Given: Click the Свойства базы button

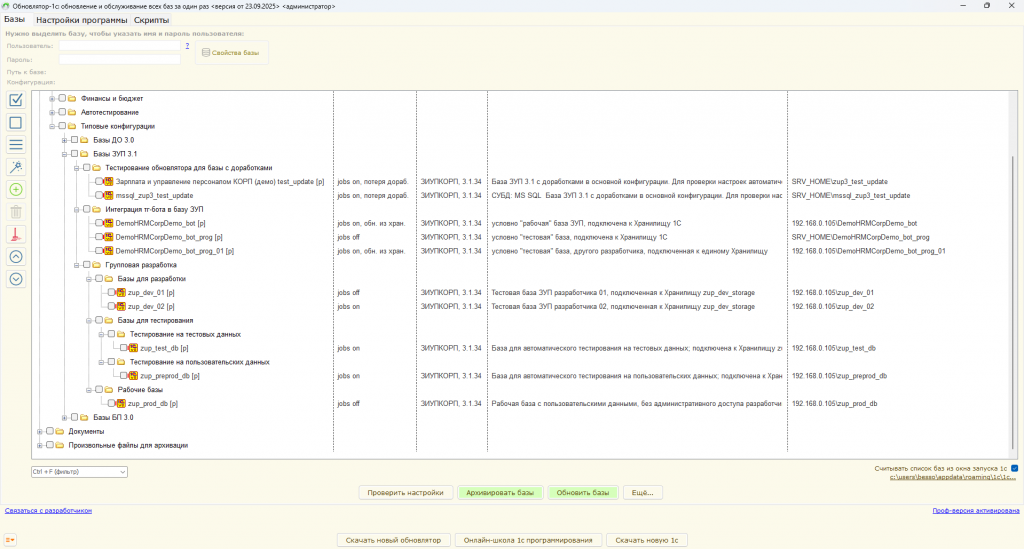Looking at the screenshot, I should click(x=231, y=52).
